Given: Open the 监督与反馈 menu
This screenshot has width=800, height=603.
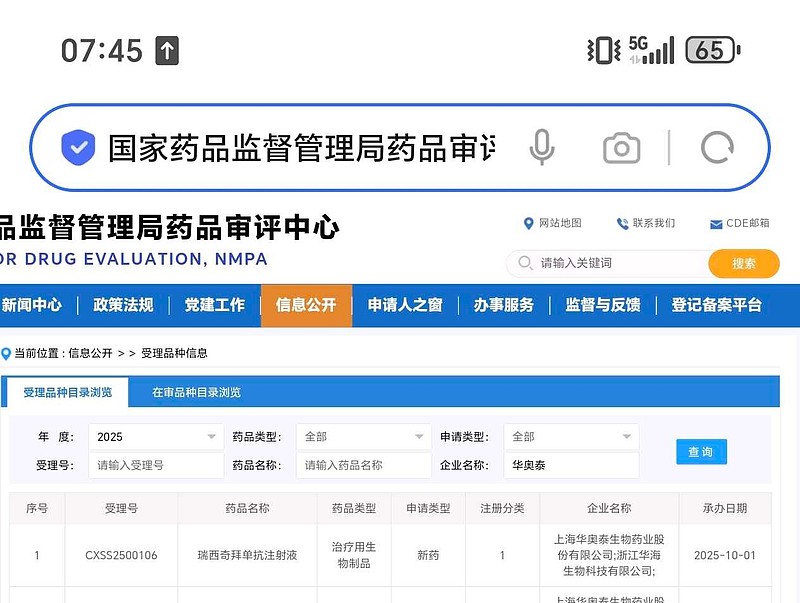Looking at the screenshot, I should (603, 305).
